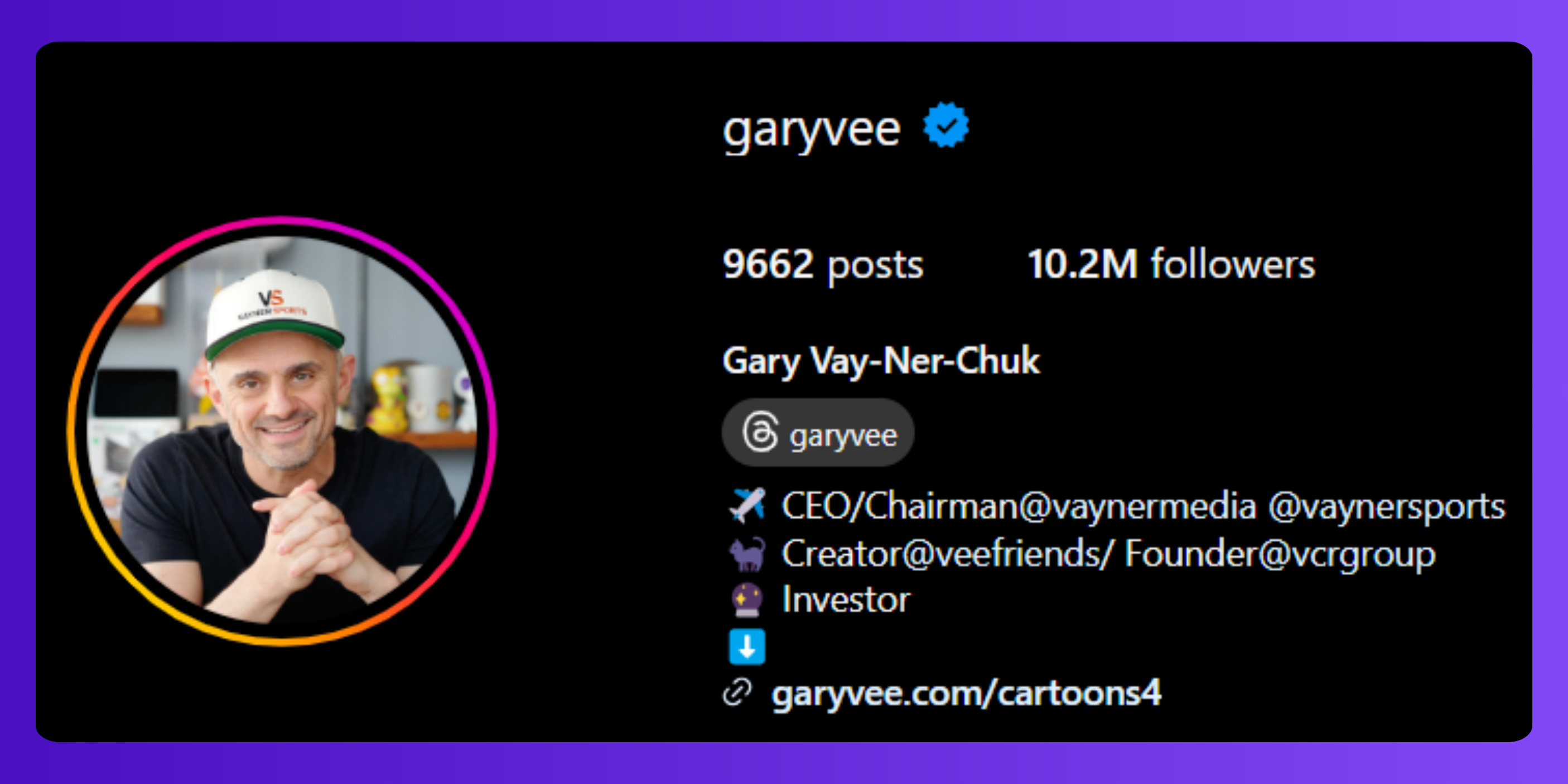Click the 9662 posts count
The image size is (1568, 784).
(x=823, y=265)
